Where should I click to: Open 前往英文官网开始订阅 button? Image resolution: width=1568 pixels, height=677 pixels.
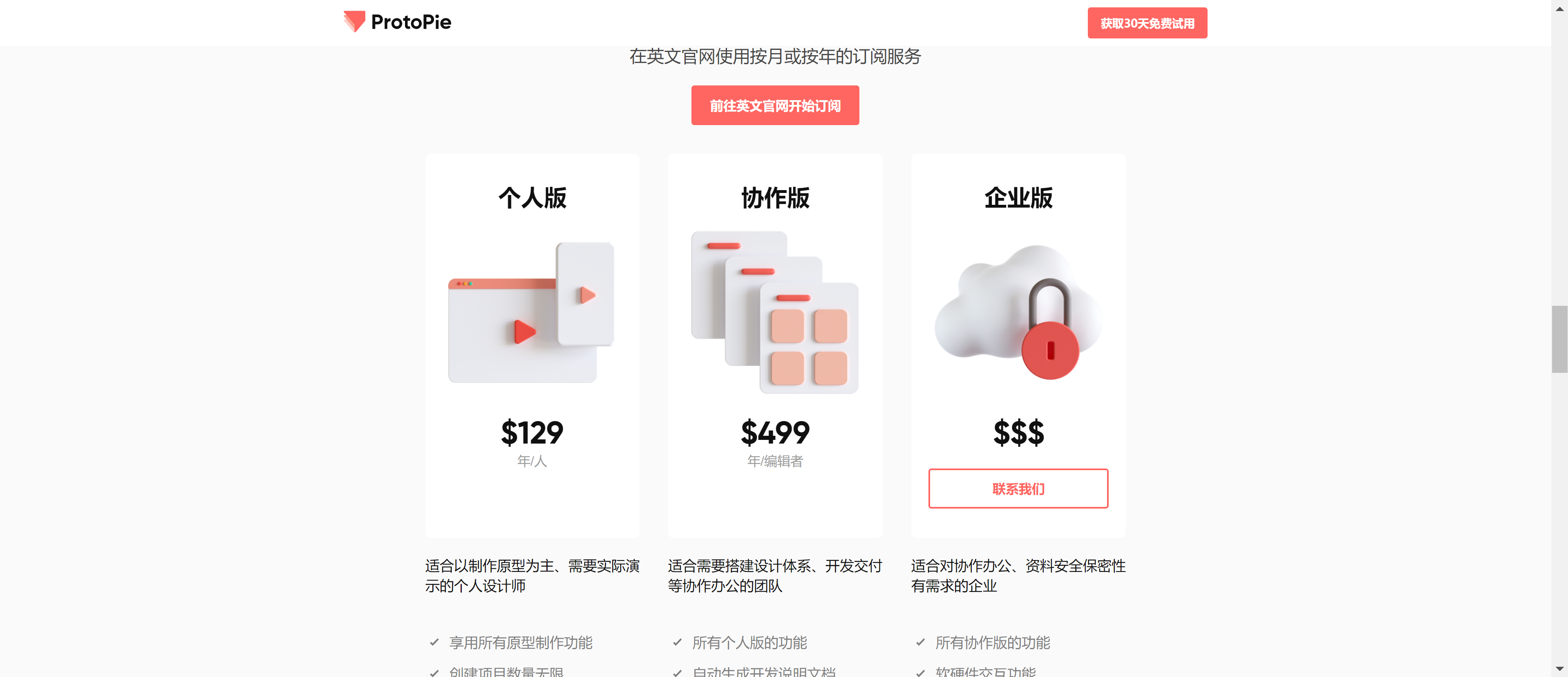pyautogui.click(x=775, y=105)
